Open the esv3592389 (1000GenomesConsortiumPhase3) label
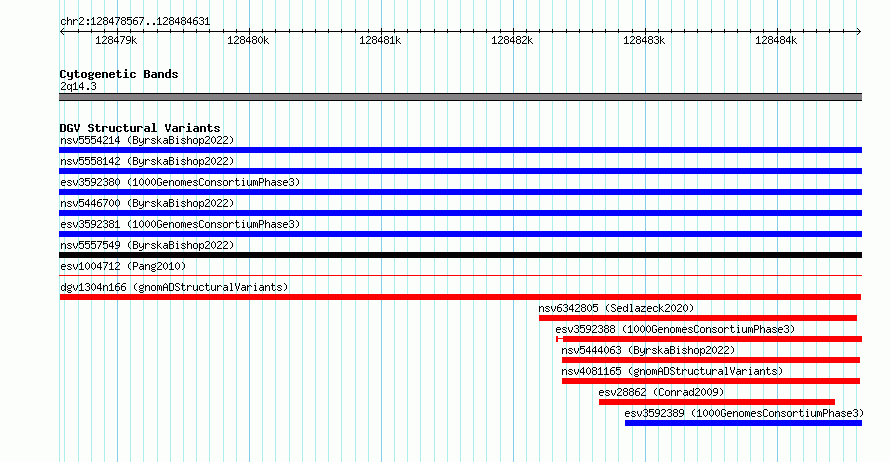The width and height of the screenshot is (890, 462). point(744,413)
